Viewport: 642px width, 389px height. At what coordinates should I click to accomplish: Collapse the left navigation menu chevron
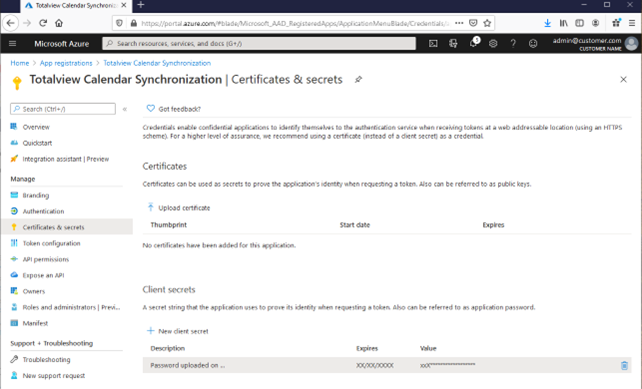(x=125, y=109)
